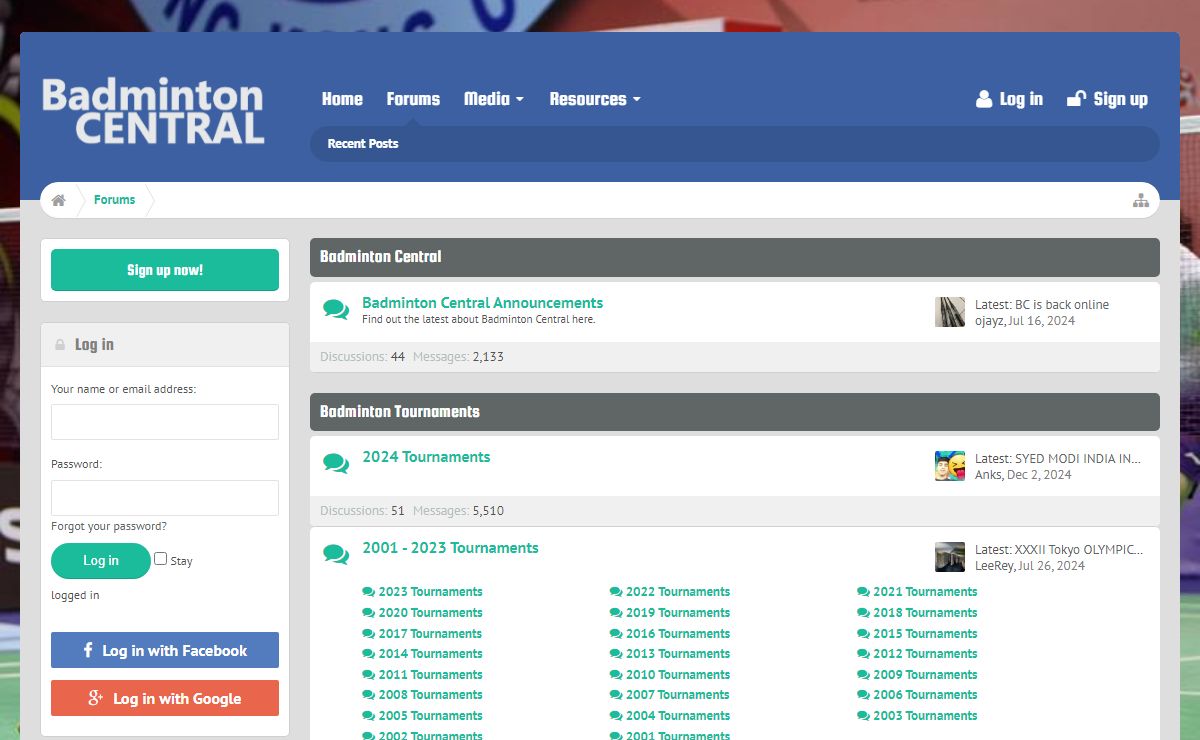1200x740 pixels.
Task: Click the LeeRey username link
Action: [x=994, y=566]
